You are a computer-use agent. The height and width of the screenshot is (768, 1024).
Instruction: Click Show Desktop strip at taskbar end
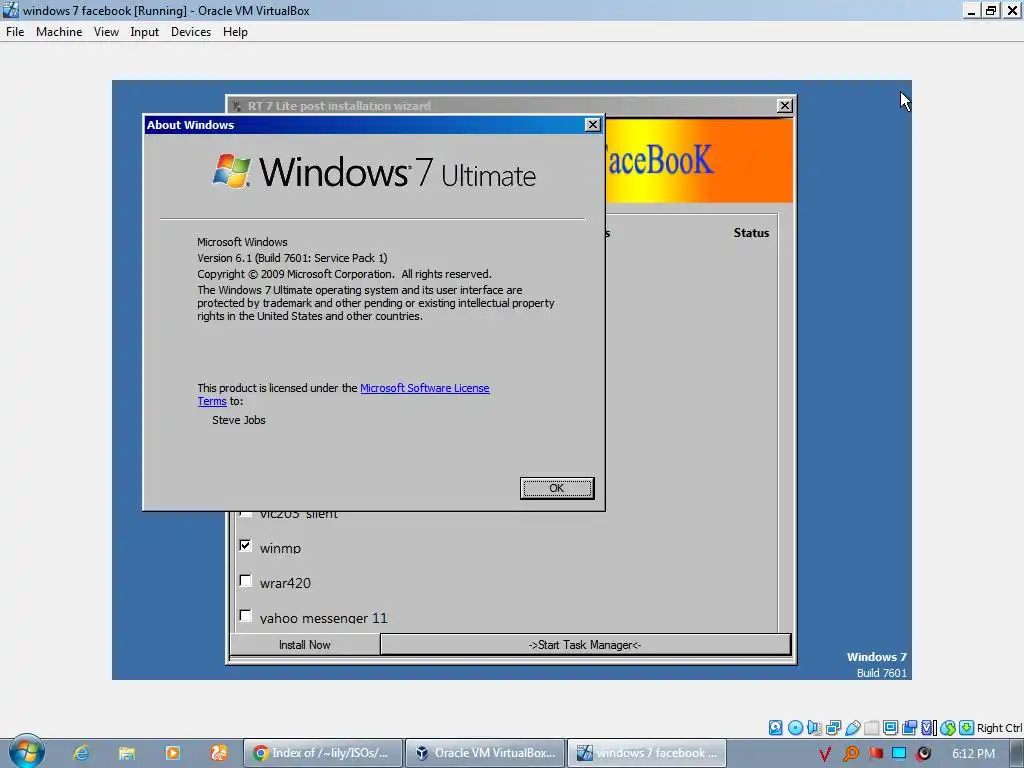click(1016, 753)
